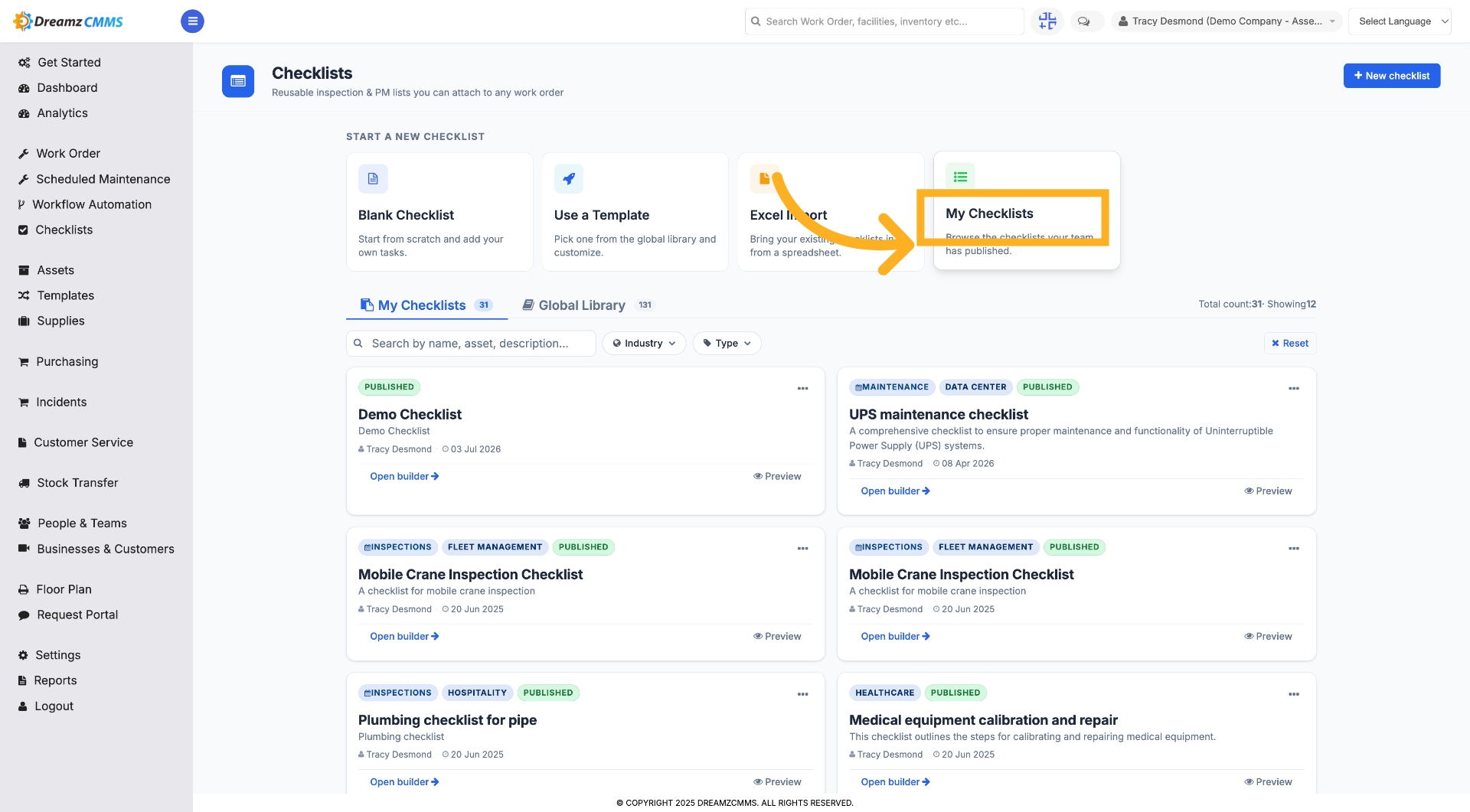1470x812 pixels.
Task: Click the hamburger menu toggle icon
Action: (x=192, y=21)
